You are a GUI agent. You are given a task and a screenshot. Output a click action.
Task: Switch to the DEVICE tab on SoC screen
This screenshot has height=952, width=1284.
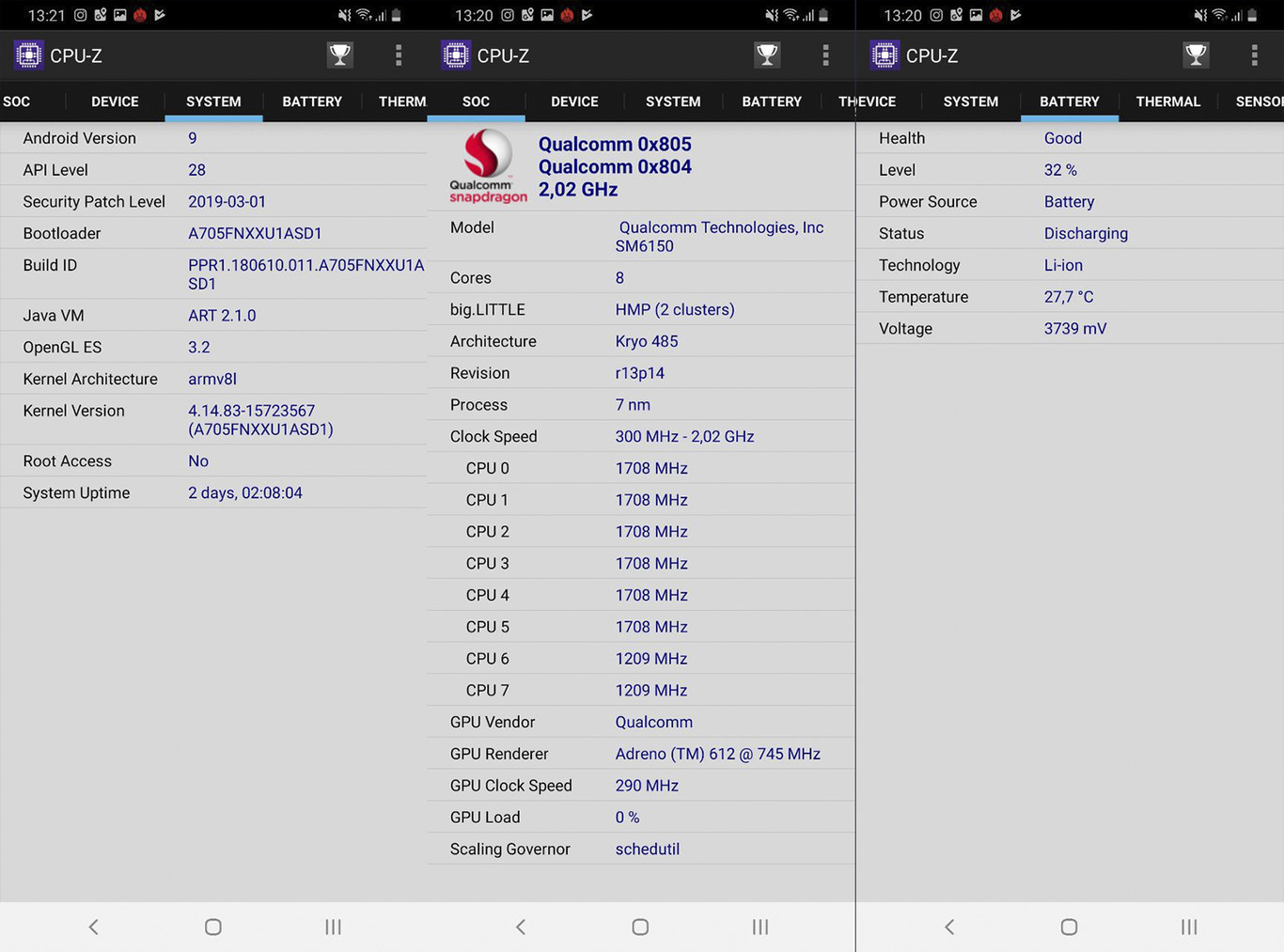[574, 101]
